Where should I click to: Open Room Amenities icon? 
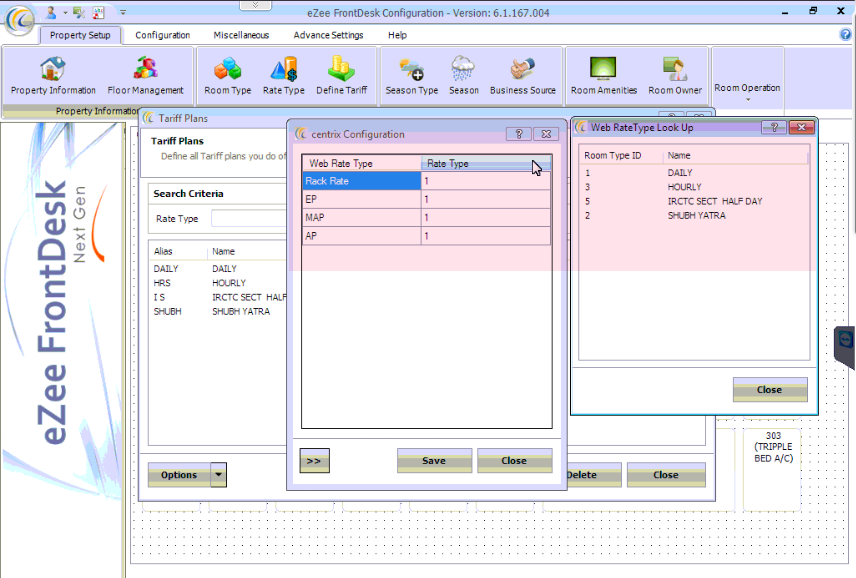(x=604, y=76)
